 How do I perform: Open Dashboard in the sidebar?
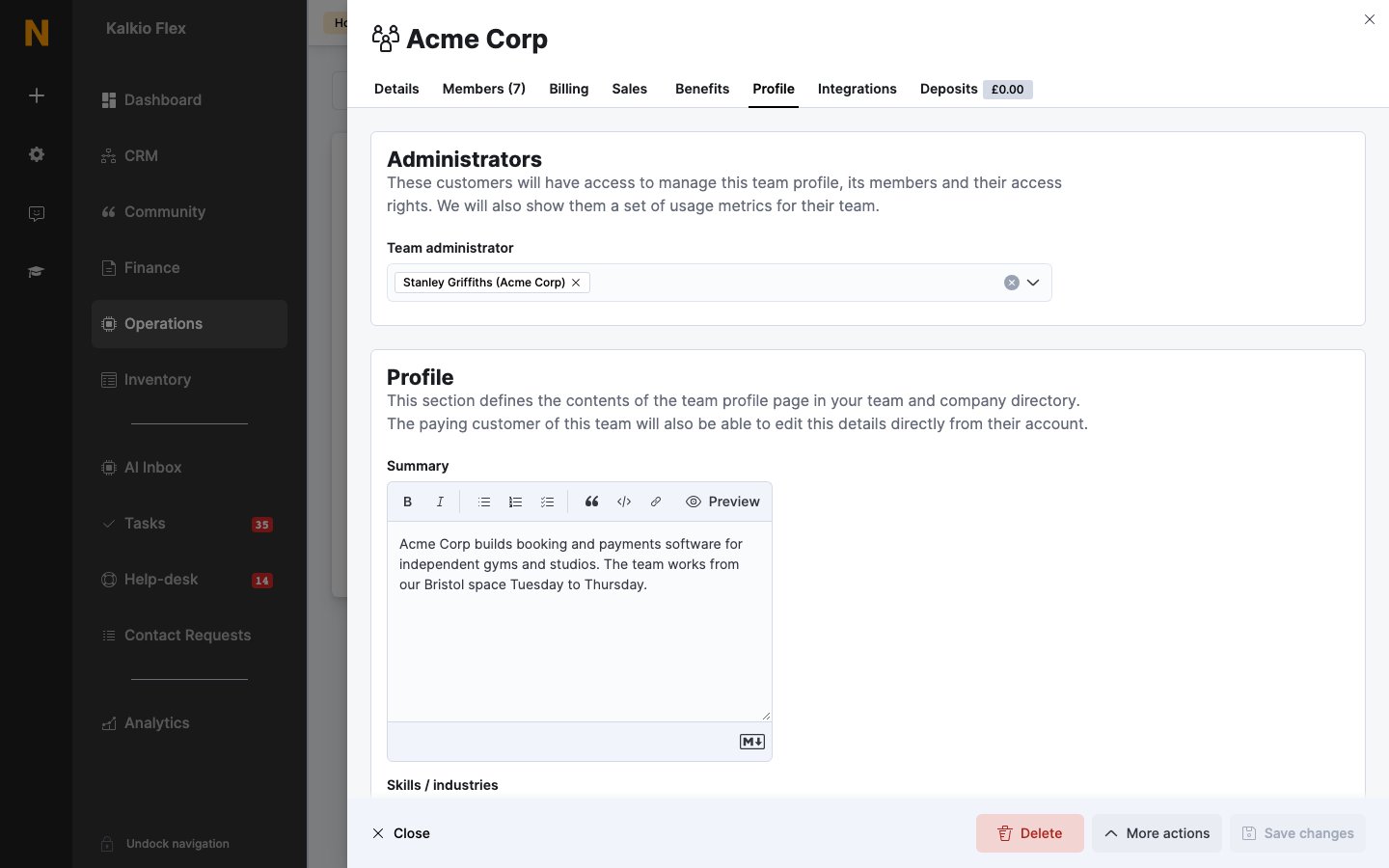(189, 100)
